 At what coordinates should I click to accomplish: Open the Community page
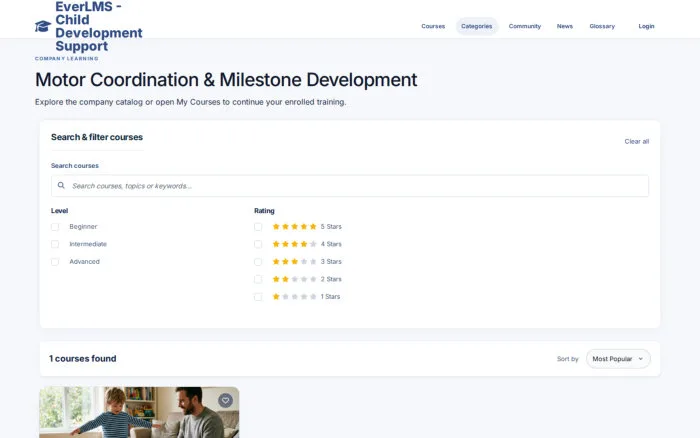click(525, 26)
